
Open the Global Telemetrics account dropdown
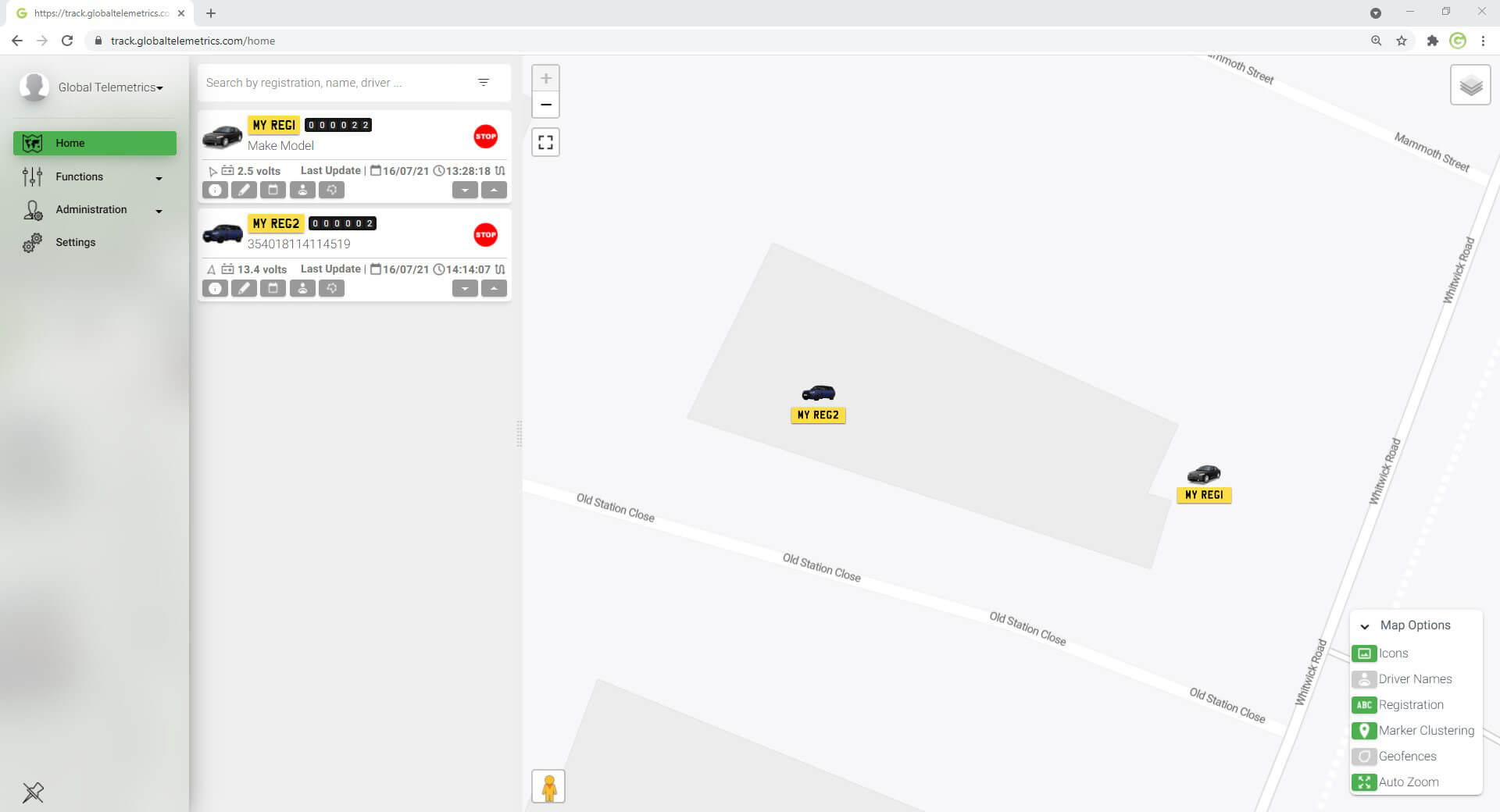tap(110, 87)
